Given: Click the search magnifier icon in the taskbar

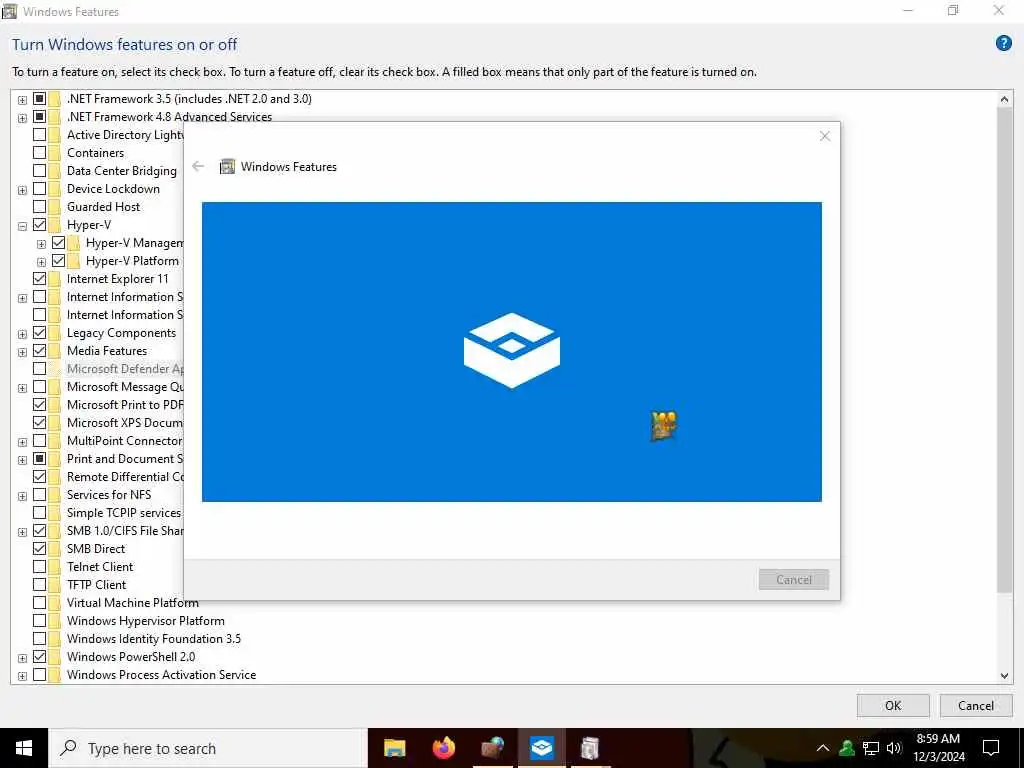Looking at the screenshot, I should coord(68,748).
